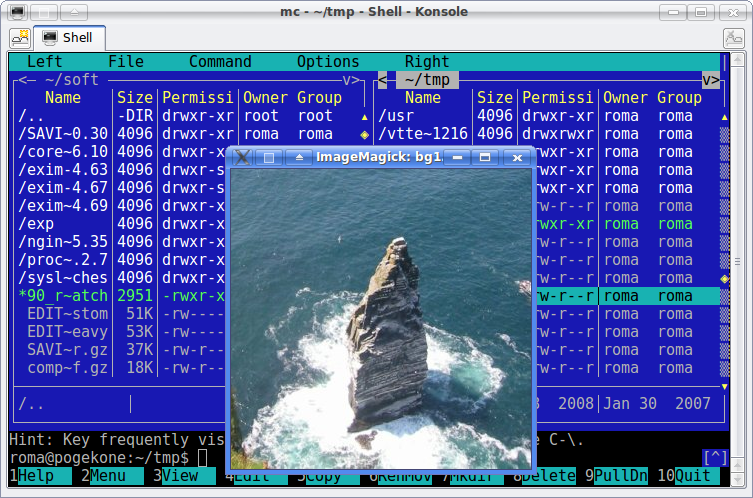This screenshot has height=498, width=753.
Task: Toggle ImageMagick window on all desktops
Action: pos(268,157)
